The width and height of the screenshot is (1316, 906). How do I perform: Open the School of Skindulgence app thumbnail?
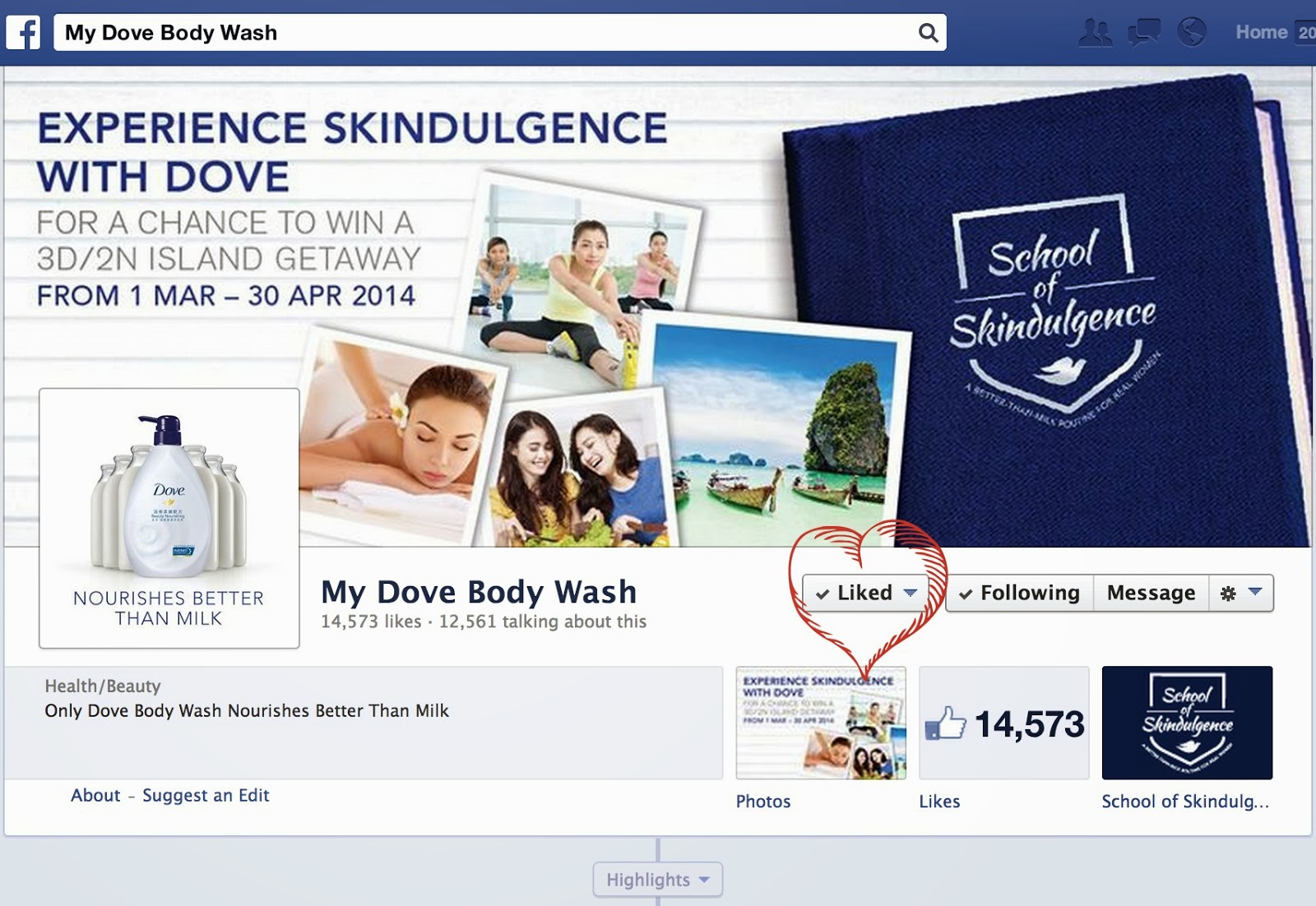tap(1187, 723)
